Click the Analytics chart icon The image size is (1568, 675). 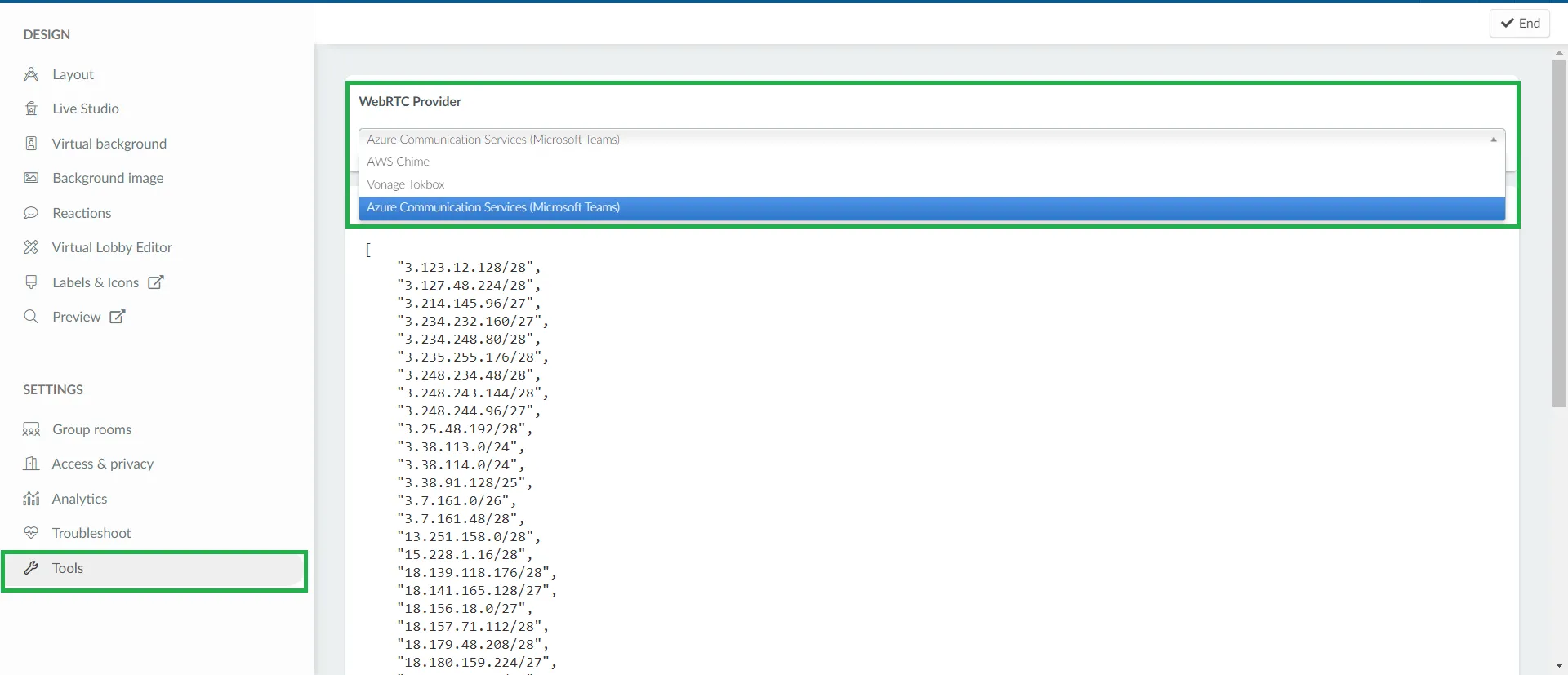point(31,499)
